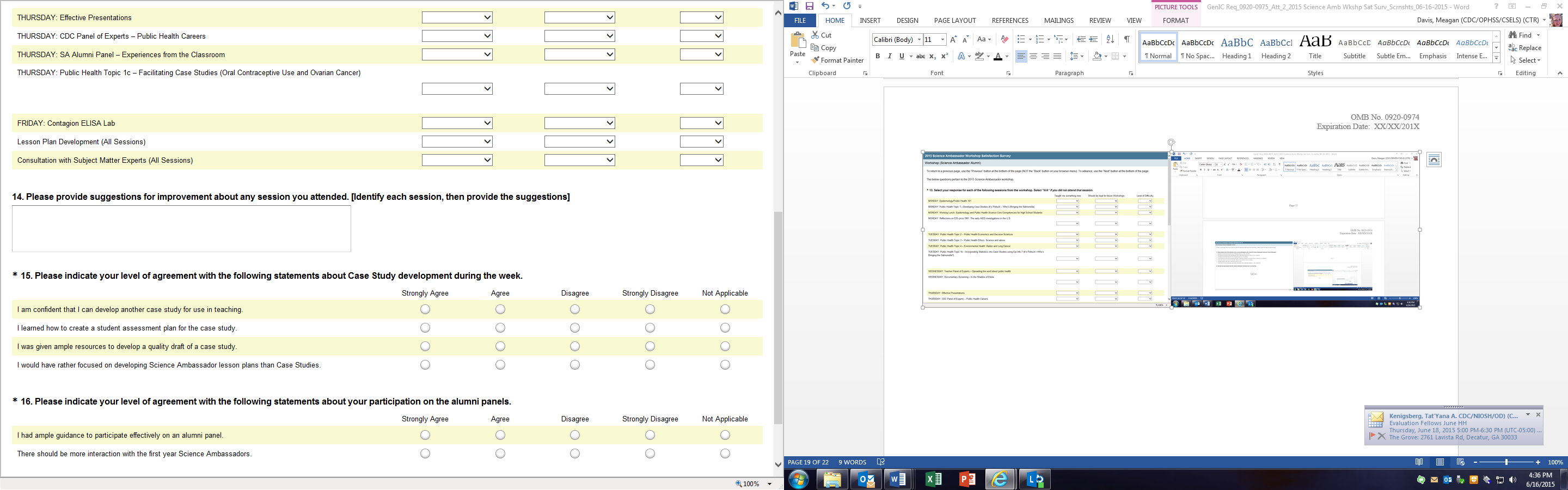Image resolution: width=1568 pixels, height=490 pixels.
Task: Open first dropdown for Effective Presentations row
Action: [x=457, y=17]
